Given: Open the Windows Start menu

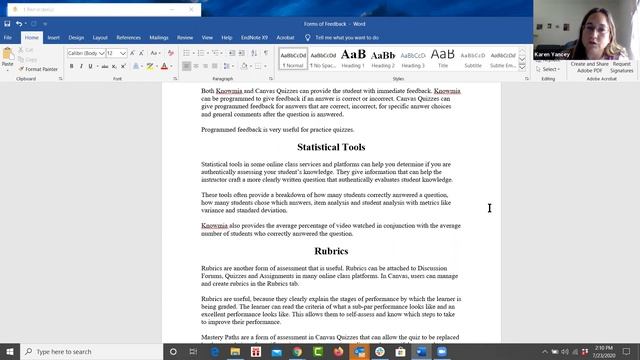Looking at the screenshot, I should 10,351.
